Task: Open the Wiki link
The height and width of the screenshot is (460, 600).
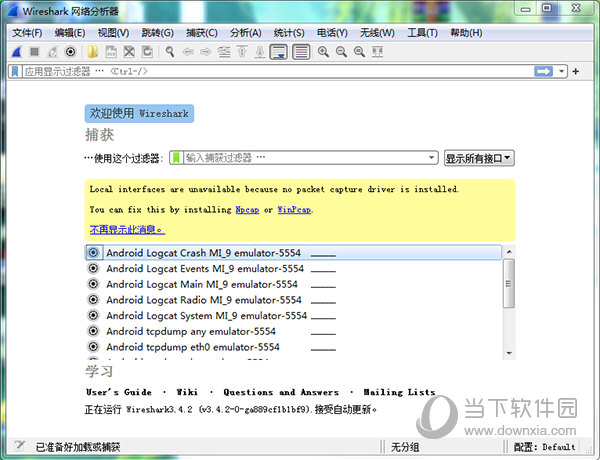Action: (x=187, y=392)
